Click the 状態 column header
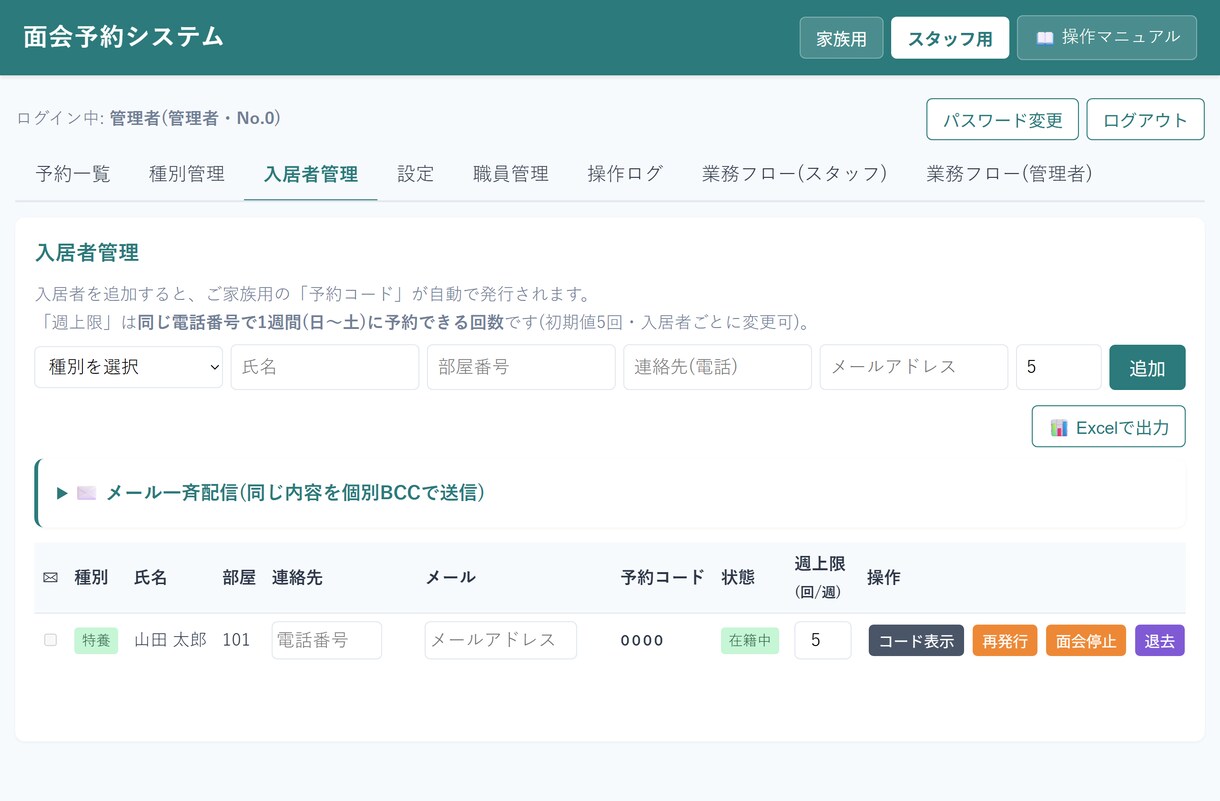Viewport: 1220px width, 801px height. pyautogui.click(x=738, y=577)
